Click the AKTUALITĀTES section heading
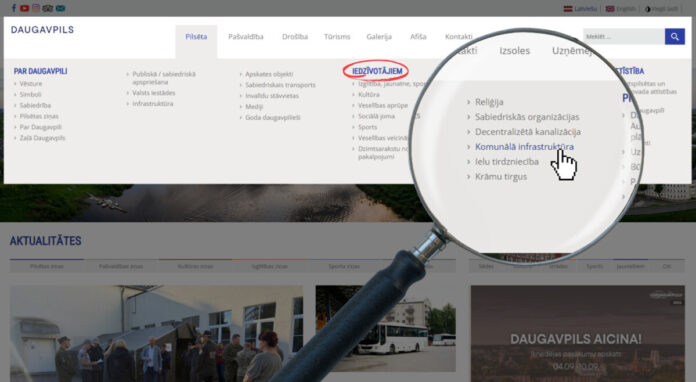Screen dimensions: 696x382 coord(46,241)
